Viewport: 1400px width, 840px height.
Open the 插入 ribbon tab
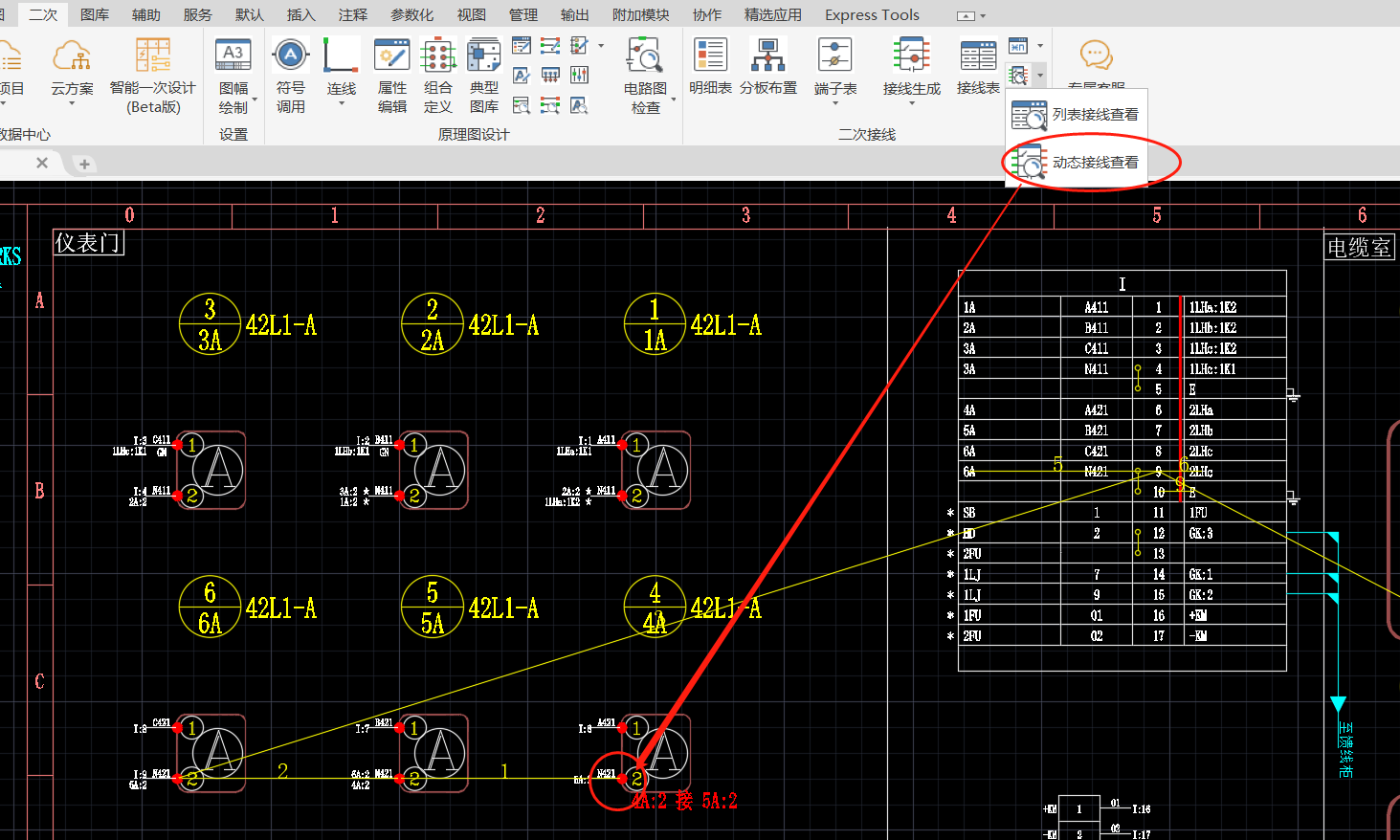point(301,14)
